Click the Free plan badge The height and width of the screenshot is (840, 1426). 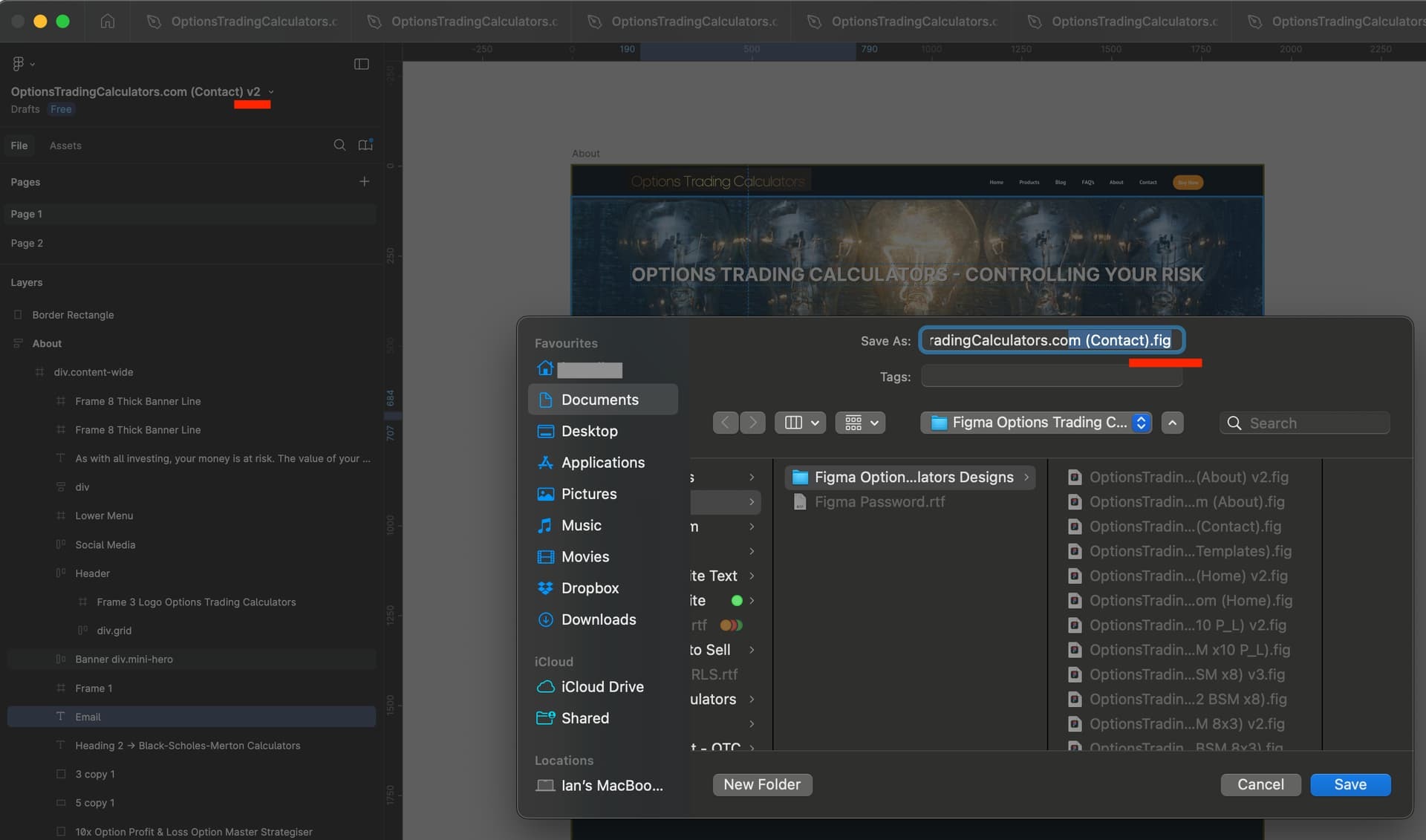[x=61, y=109]
